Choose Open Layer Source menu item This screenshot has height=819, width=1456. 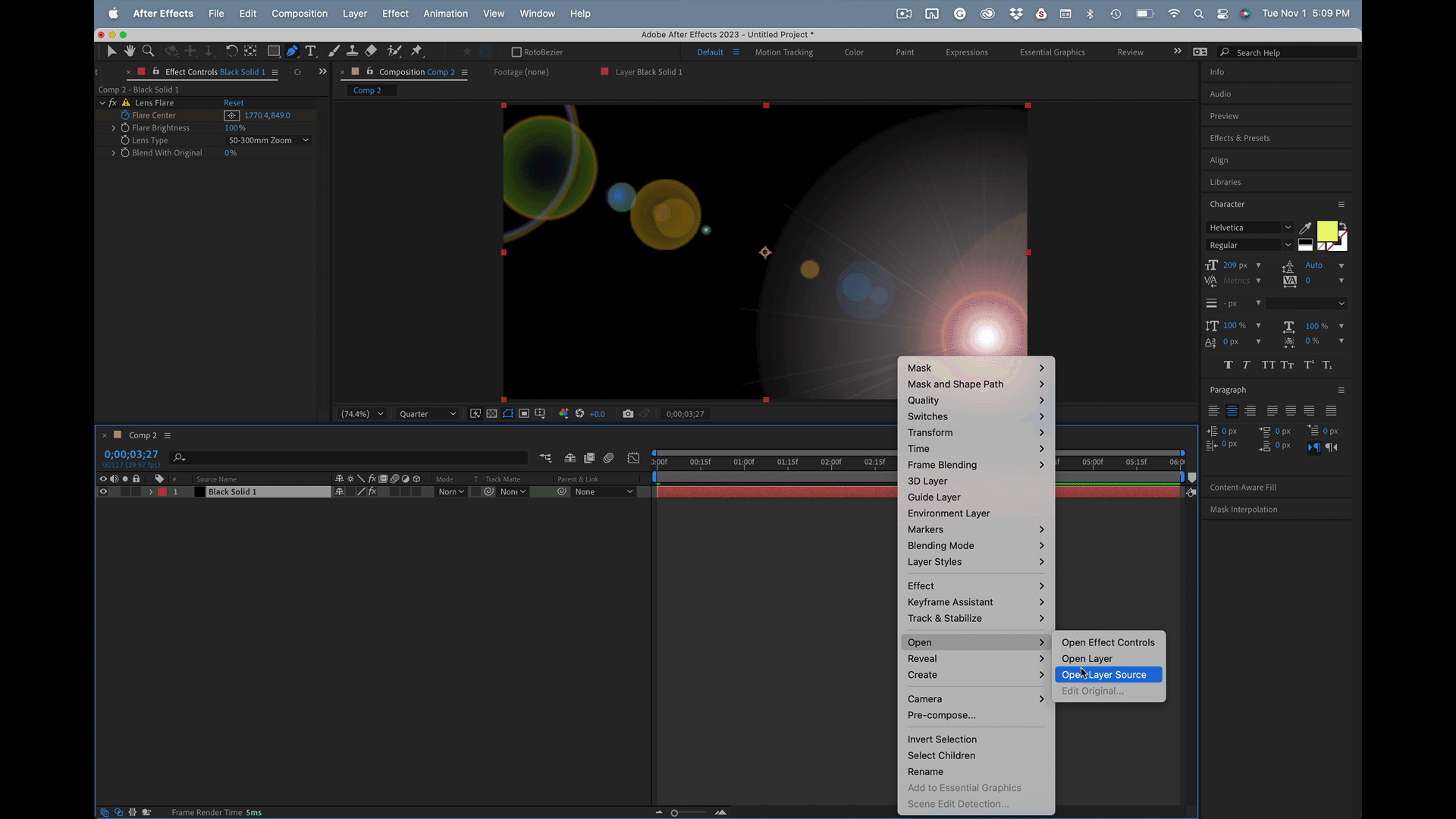[1107, 675]
